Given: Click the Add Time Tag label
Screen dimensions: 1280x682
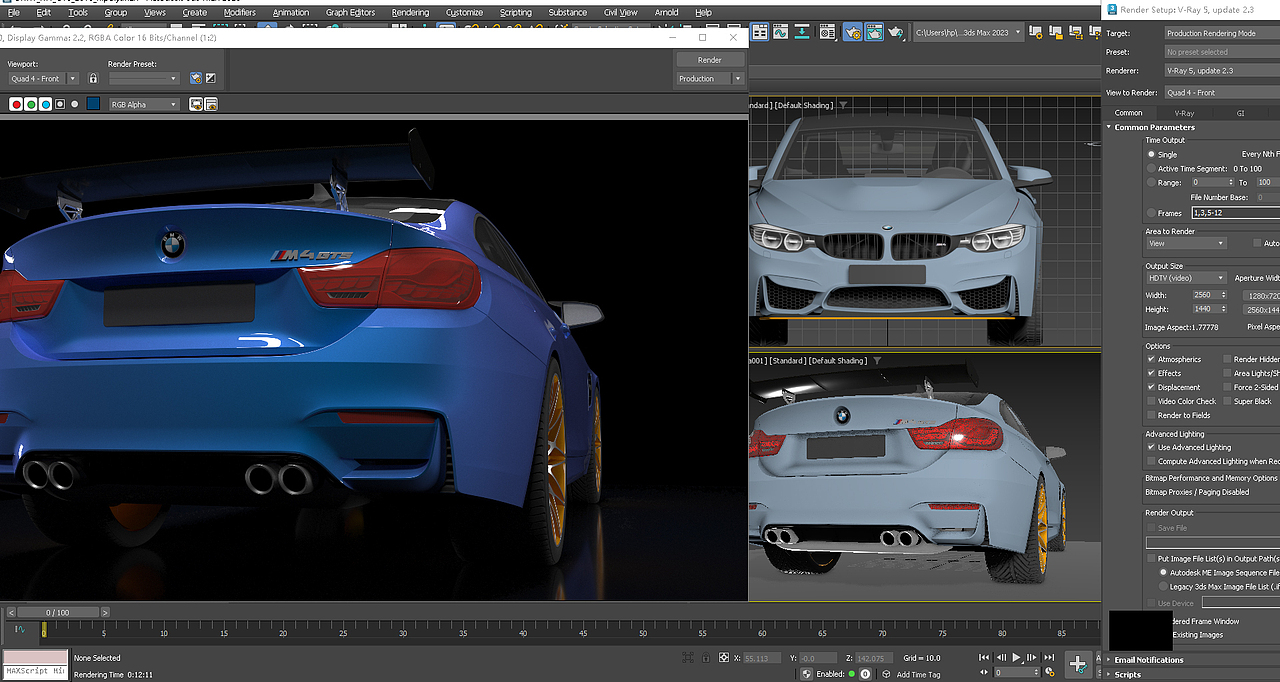Looking at the screenshot, I should click(919, 675).
